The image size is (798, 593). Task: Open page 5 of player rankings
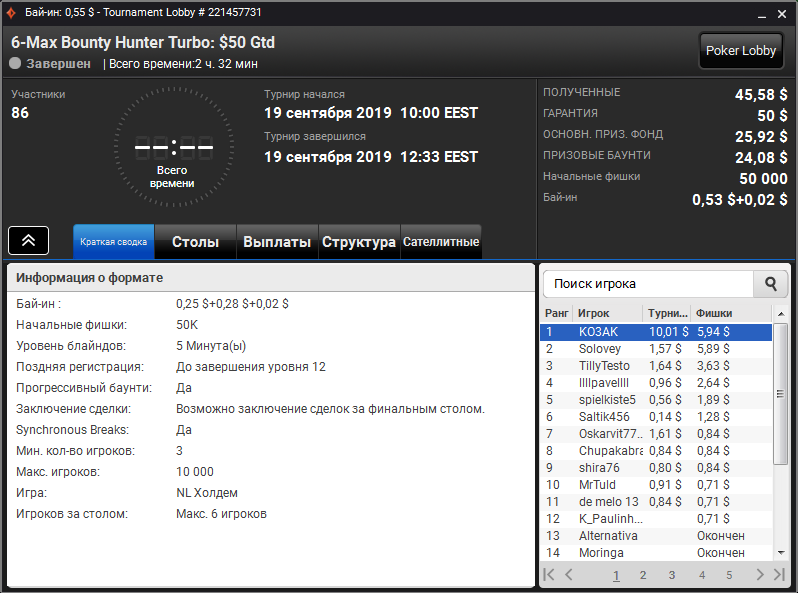coord(729,575)
